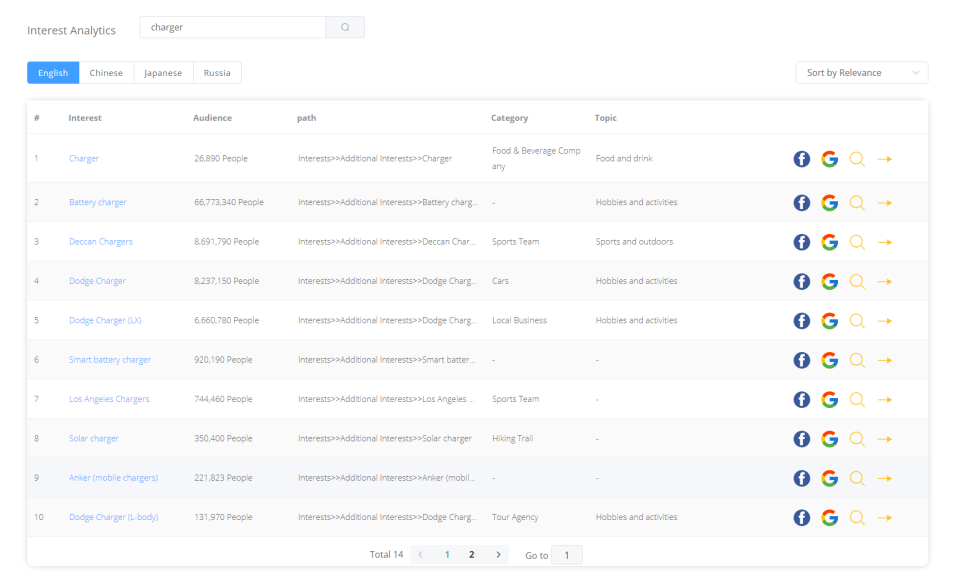
Task: Open Google icon for Deccan Chargers
Action: (x=830, y=242)
